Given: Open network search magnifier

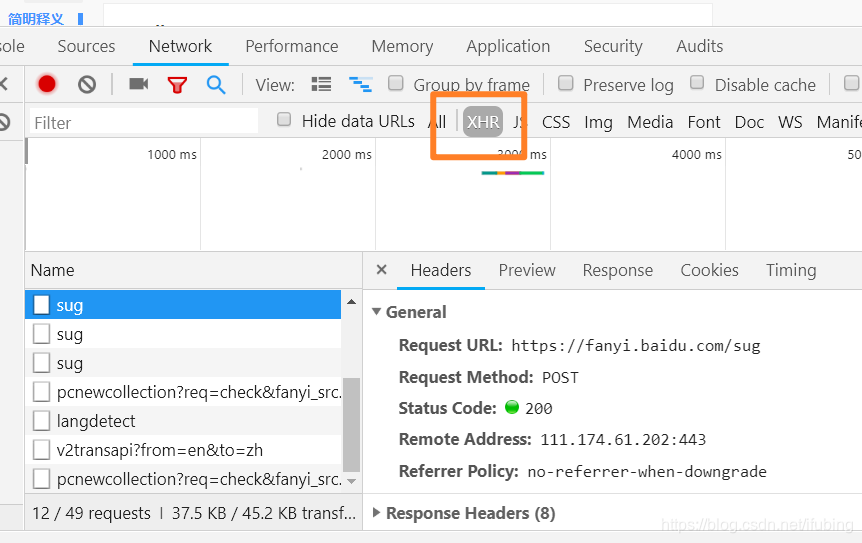Looking at the screenshot, I should point(216,85).
